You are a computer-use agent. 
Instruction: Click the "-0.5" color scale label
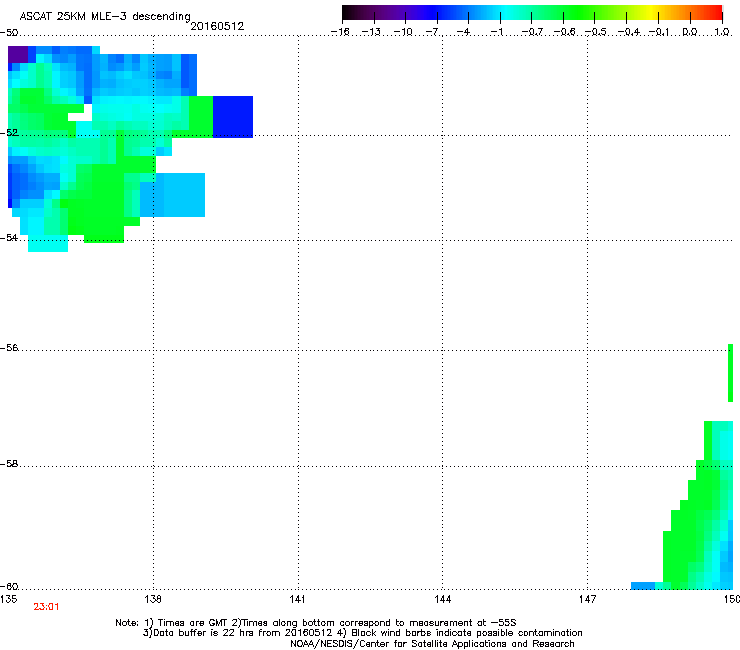click(x=595, y=32)
